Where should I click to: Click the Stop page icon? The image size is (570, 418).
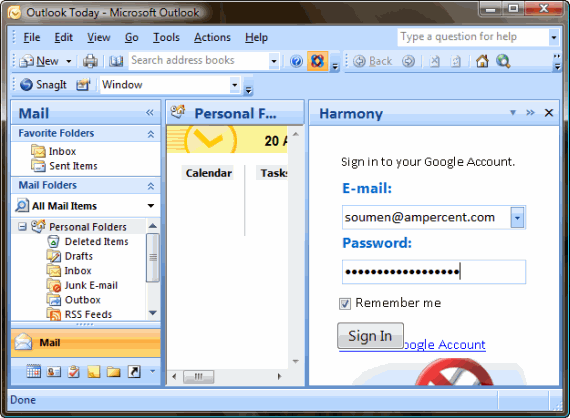click(434, 61)
